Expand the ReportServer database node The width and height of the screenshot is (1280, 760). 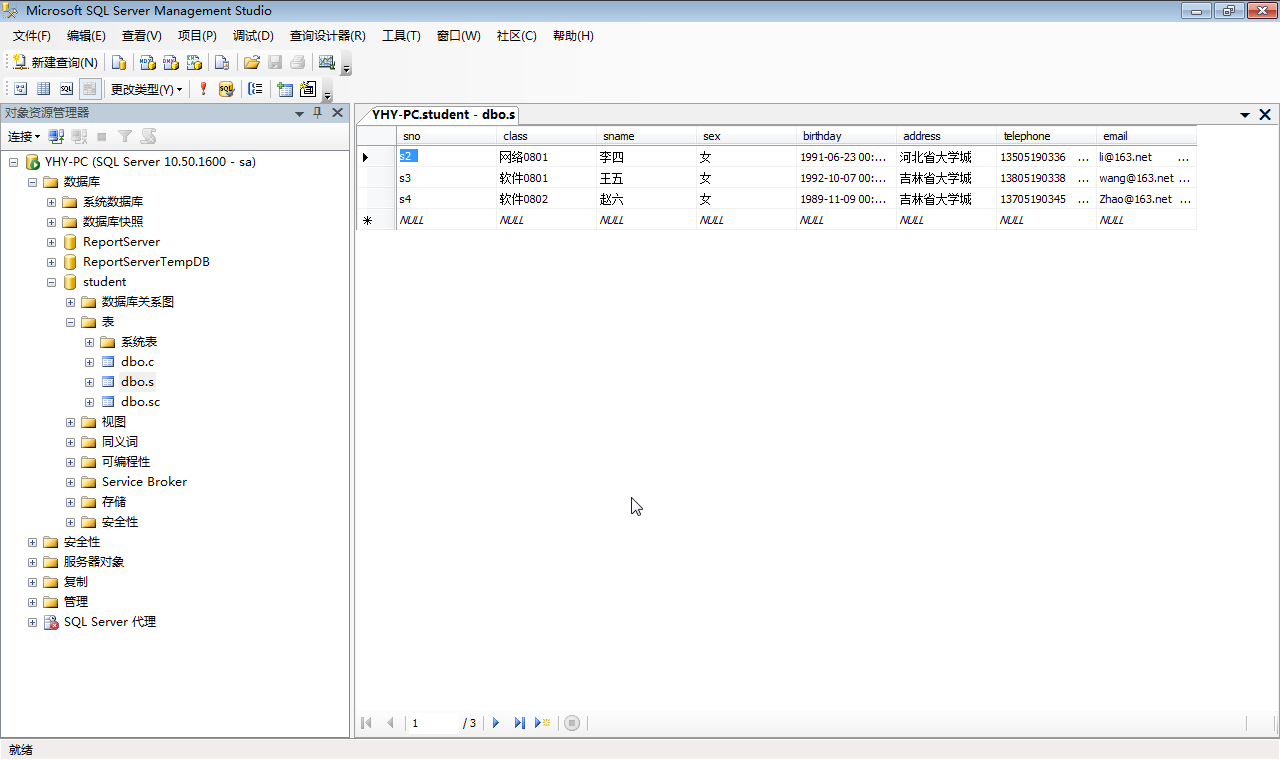(x=52, y=242)
